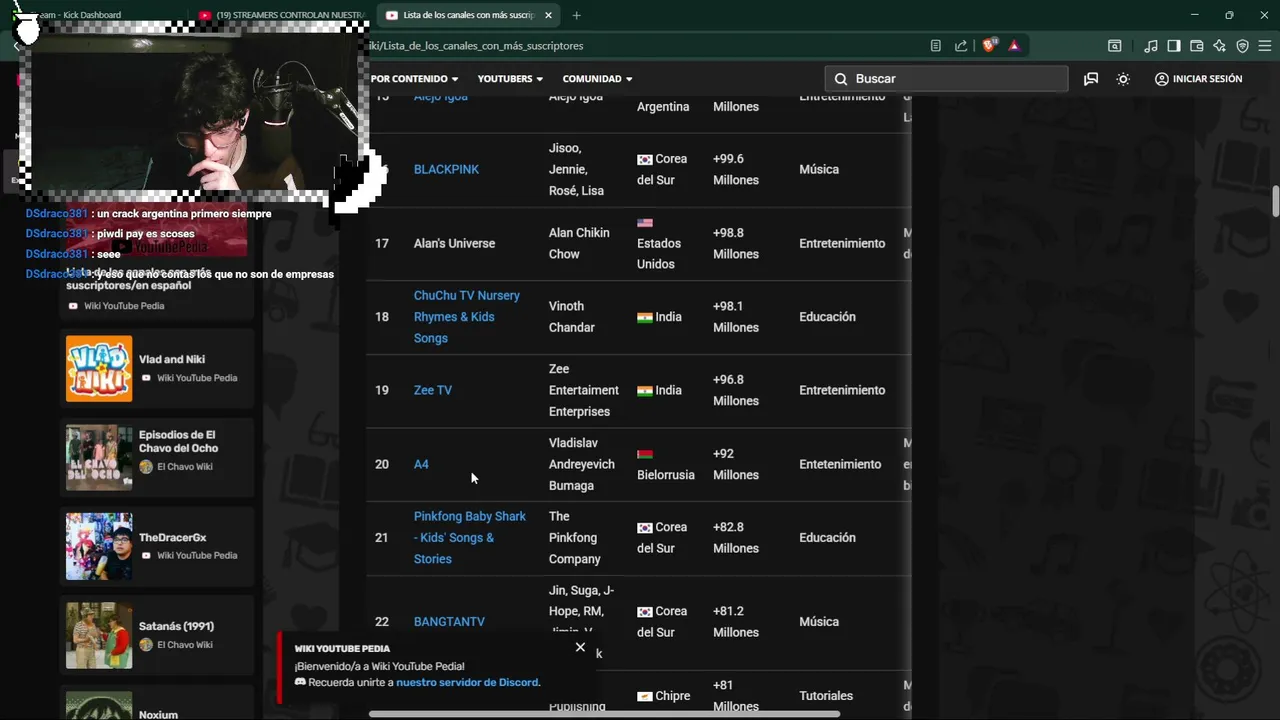
Task: Click India flag in Zee TV row
Action: tap(645, 391)
